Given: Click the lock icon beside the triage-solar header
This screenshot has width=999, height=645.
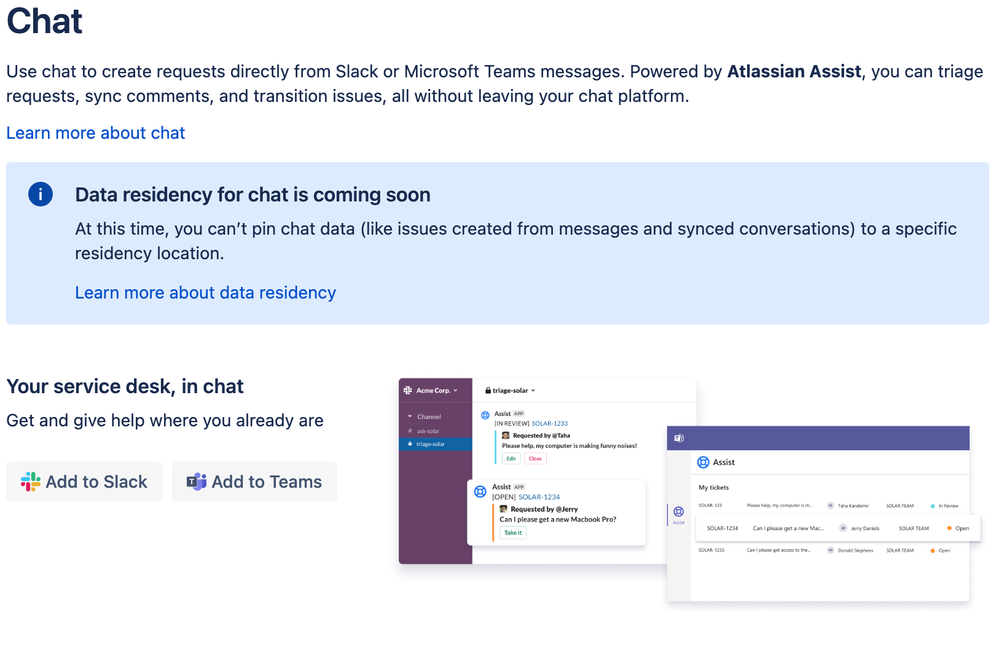Looking at the screenshot, I should click(x=488, y=391).
